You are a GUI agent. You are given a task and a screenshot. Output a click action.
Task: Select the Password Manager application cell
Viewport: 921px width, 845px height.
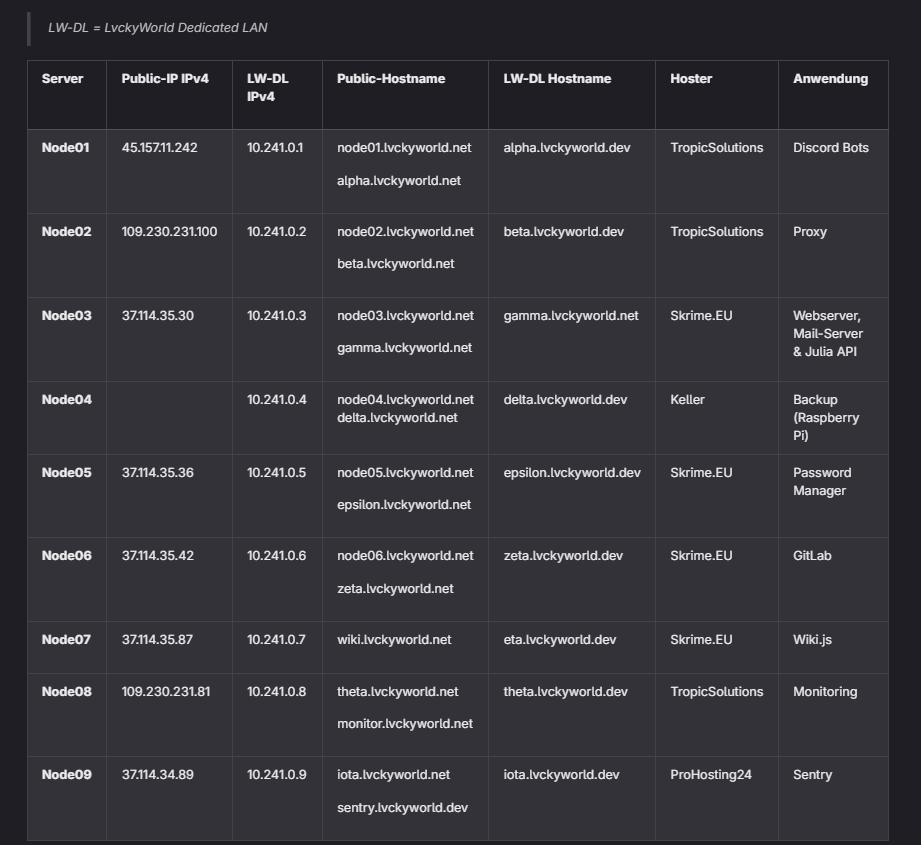click(x=821, y=482)
